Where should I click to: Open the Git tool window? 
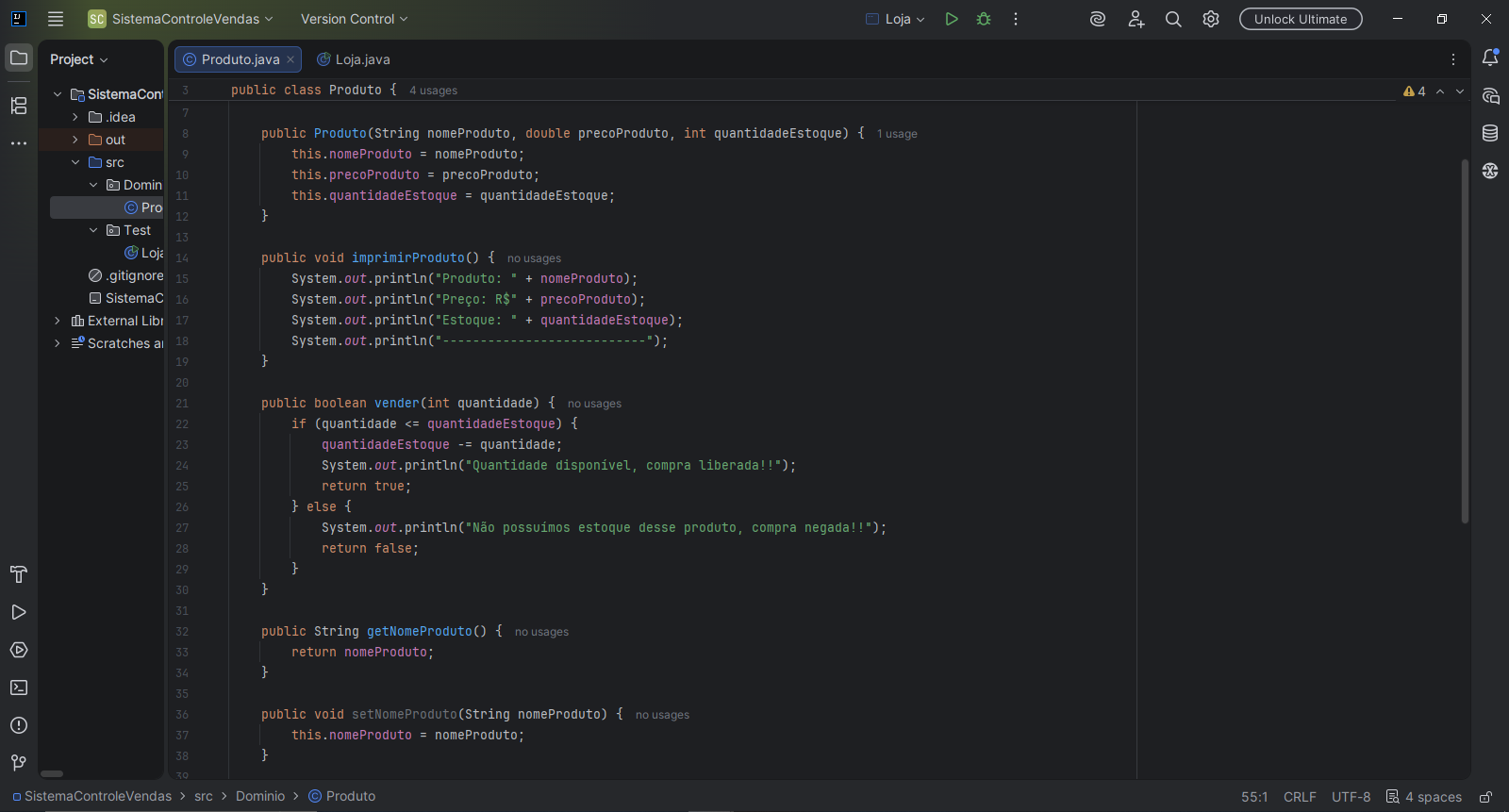19,762
